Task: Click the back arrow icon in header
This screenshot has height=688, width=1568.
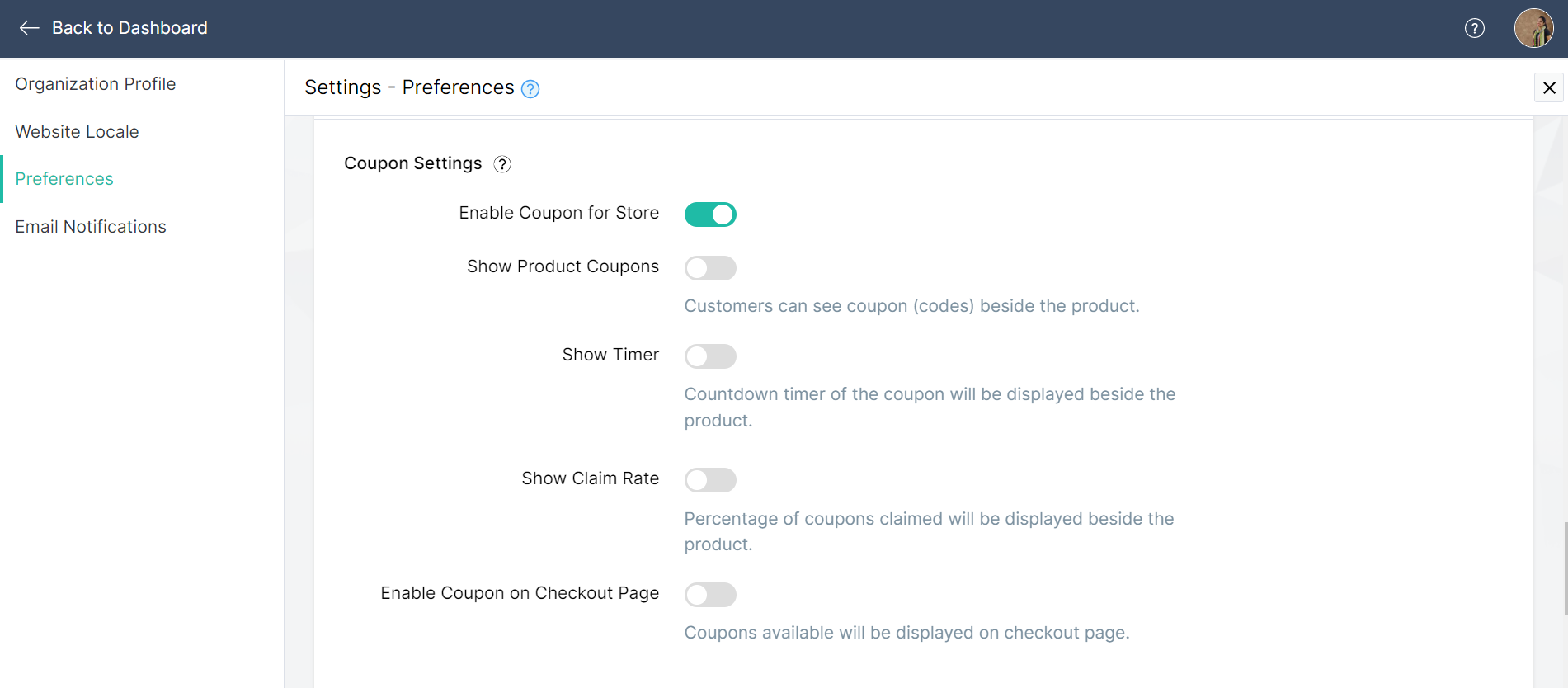Action: click(x=30, y=28)
